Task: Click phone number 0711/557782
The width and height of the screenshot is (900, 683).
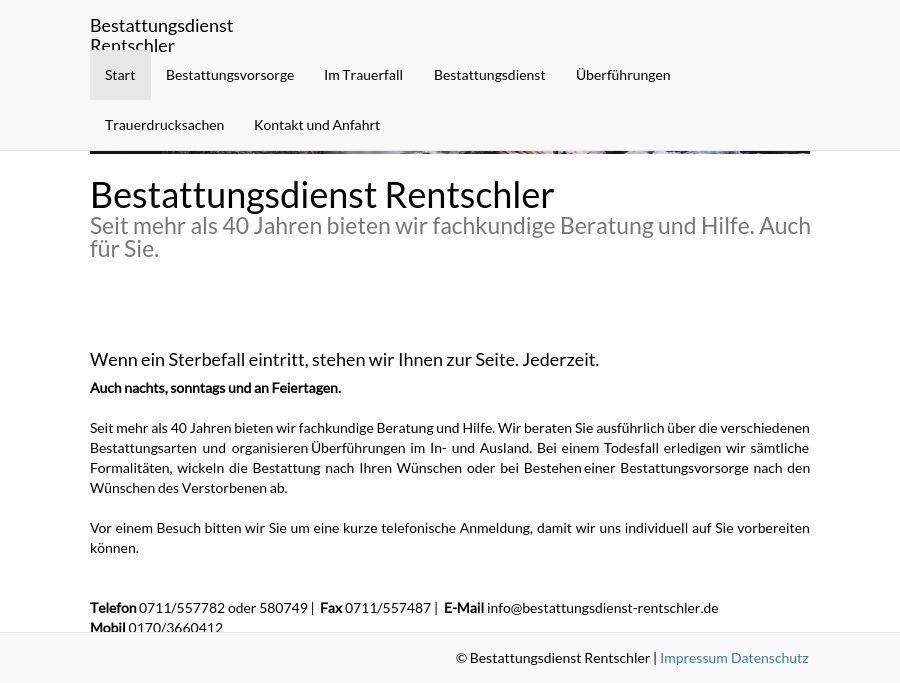Action: 182,608
